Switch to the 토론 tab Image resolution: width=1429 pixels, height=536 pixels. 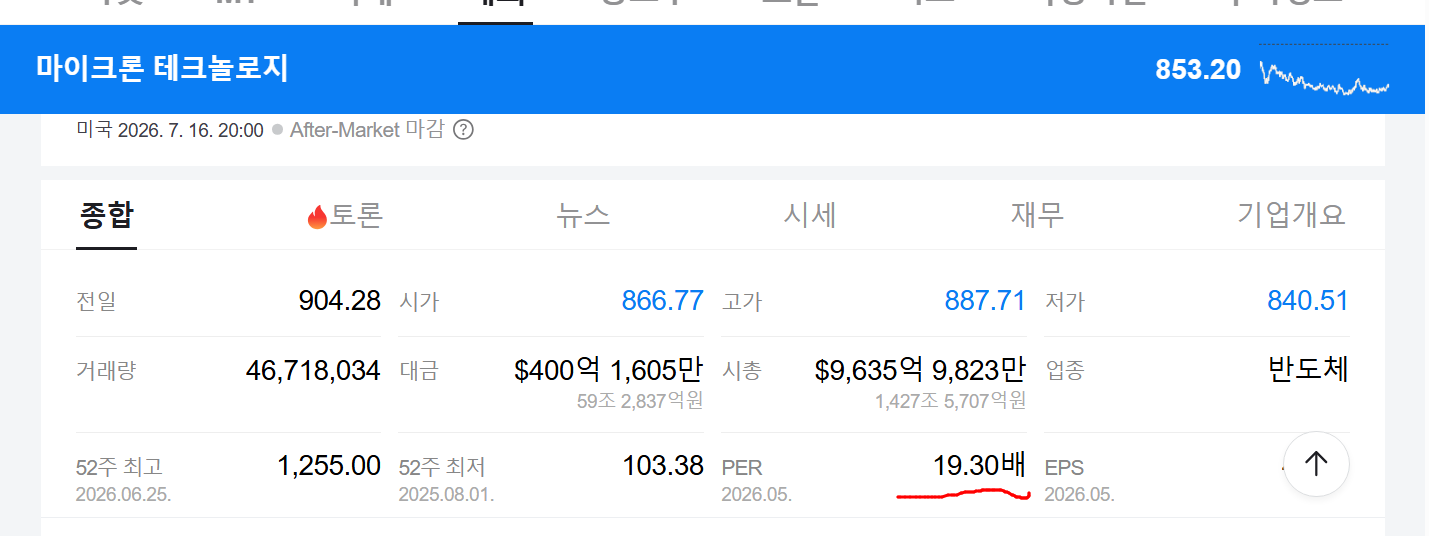pyautogui.click(x=357, y=215)
